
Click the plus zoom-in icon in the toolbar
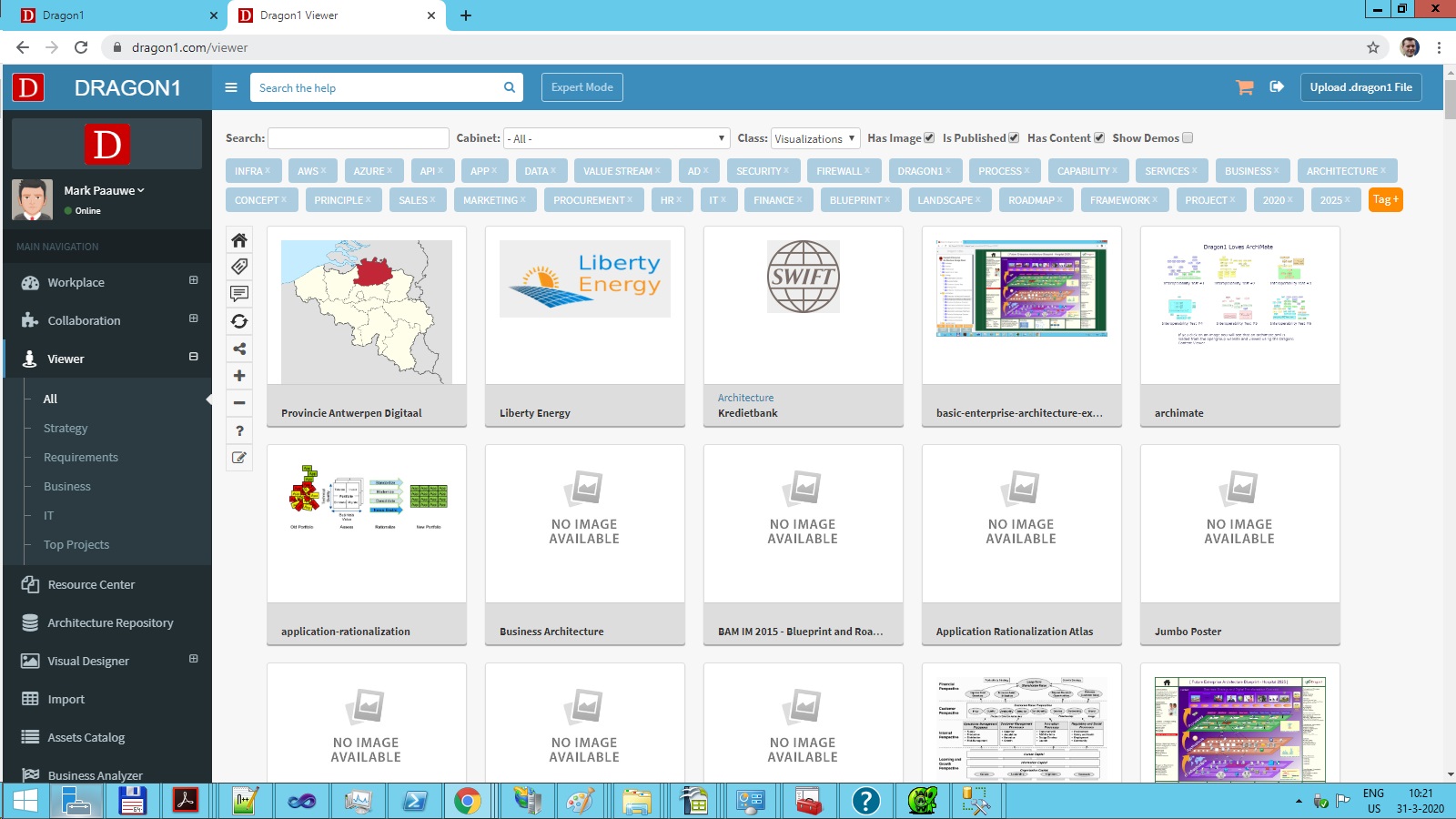239,376
